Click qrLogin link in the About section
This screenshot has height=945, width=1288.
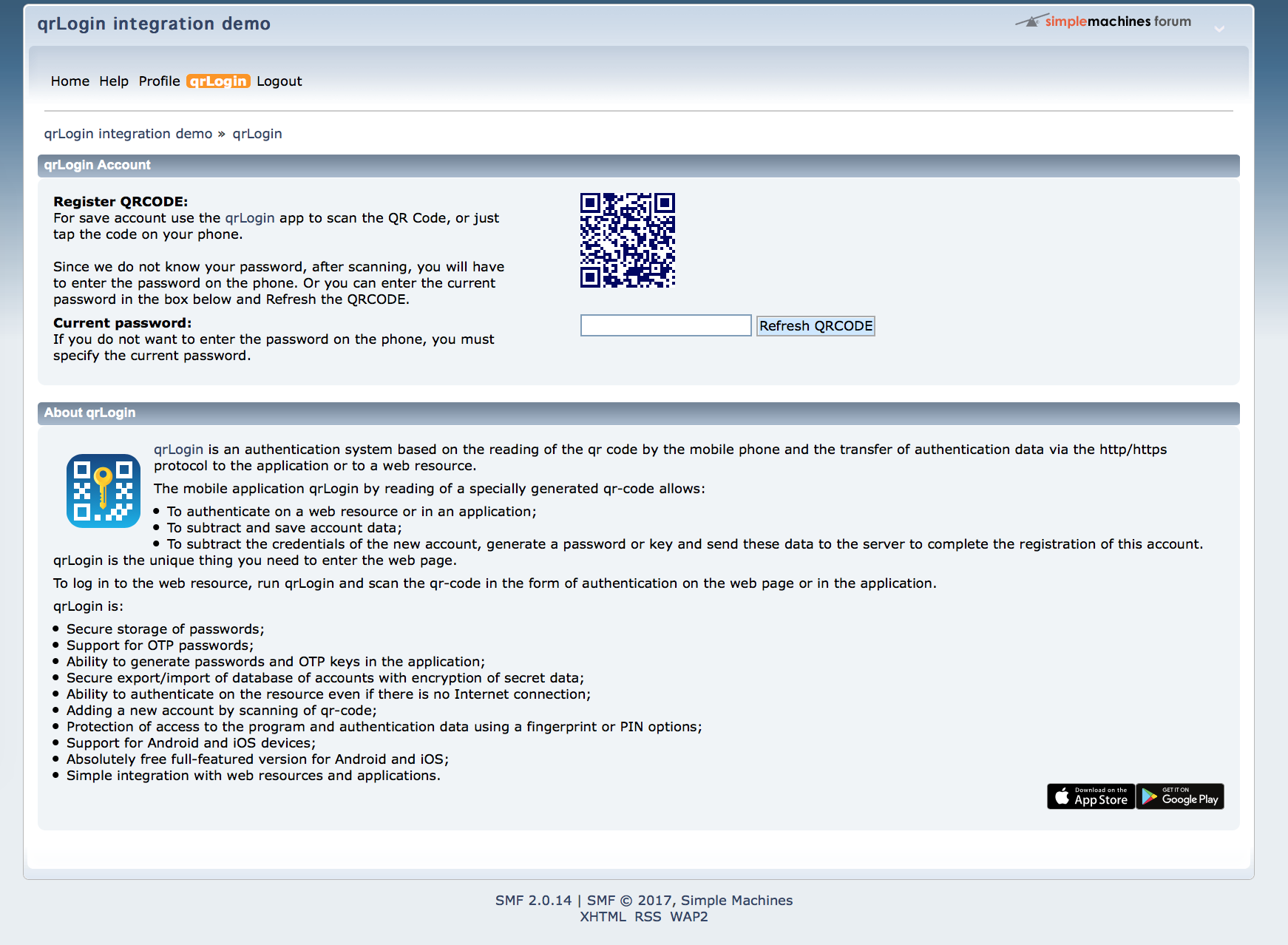(x=178, y=450)
